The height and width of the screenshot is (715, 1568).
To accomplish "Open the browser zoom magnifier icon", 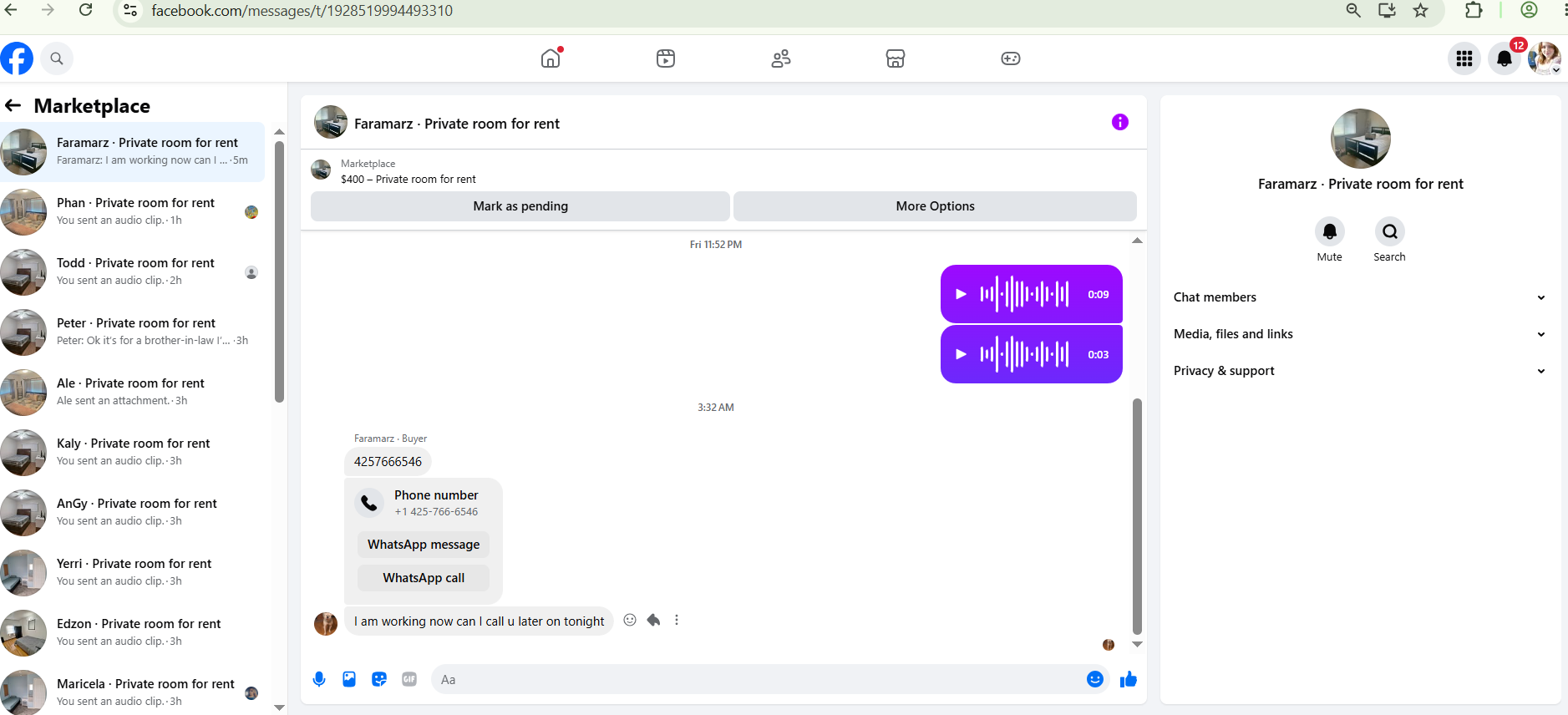I will point(1353,10).
